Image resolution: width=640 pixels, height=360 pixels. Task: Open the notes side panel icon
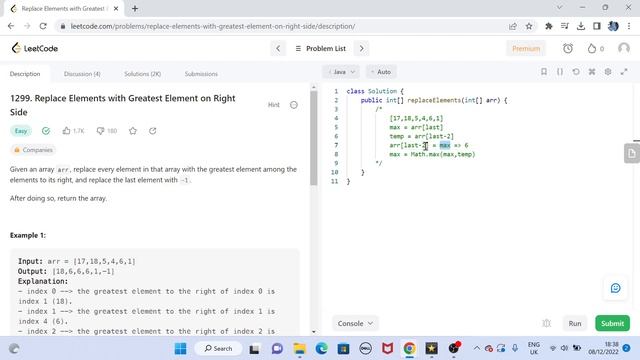[631, 153]
